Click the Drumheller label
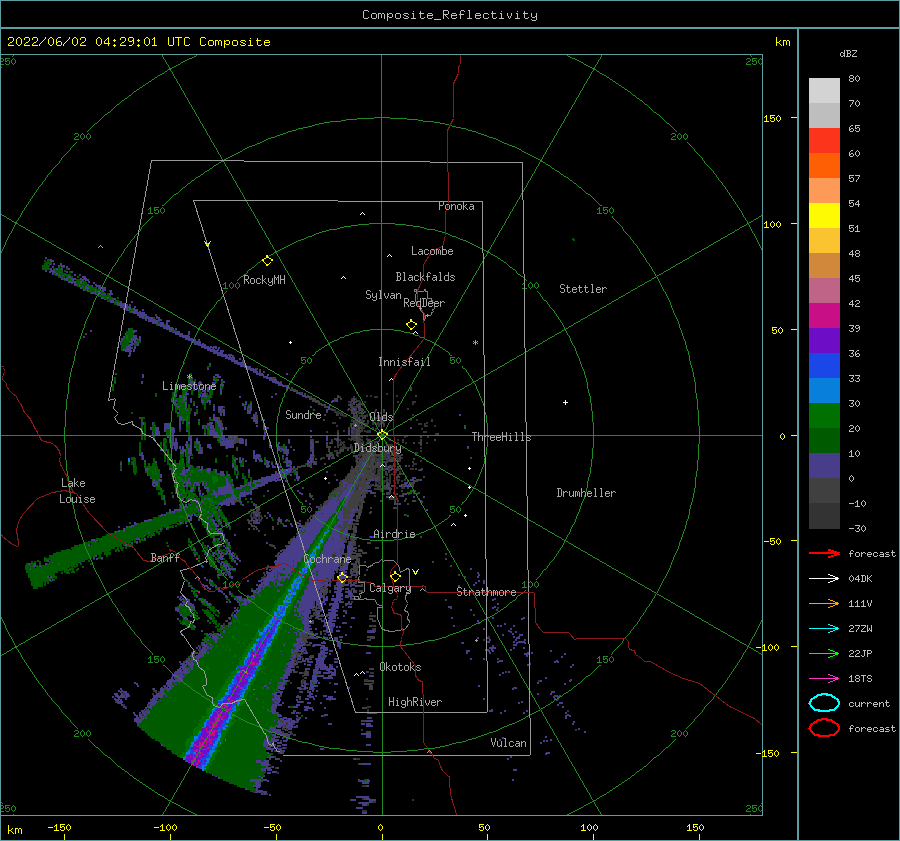Viewport: 900px width, 841px height. (586, 493)
